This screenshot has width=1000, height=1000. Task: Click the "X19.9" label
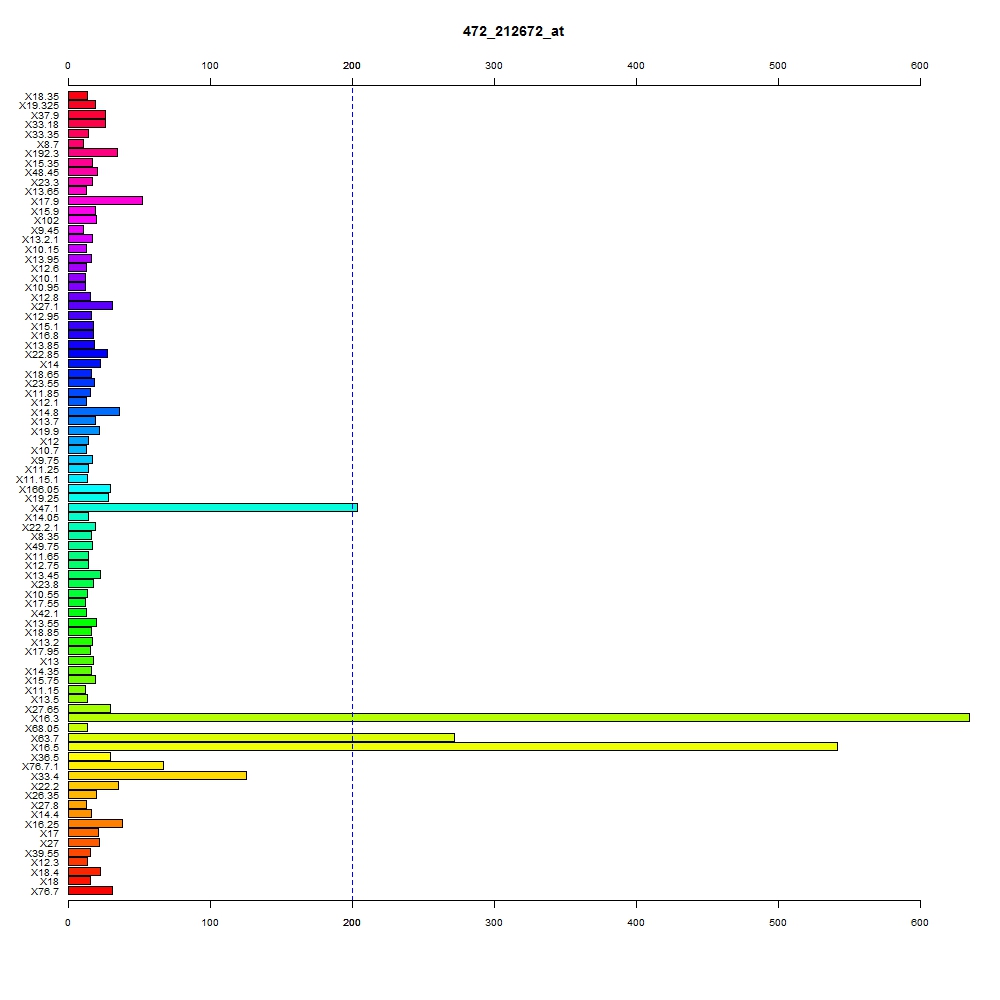click(45, 431)
